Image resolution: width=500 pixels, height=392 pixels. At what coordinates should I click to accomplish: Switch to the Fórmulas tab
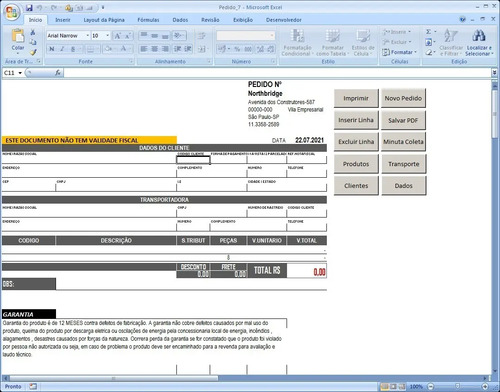[148, 20]
